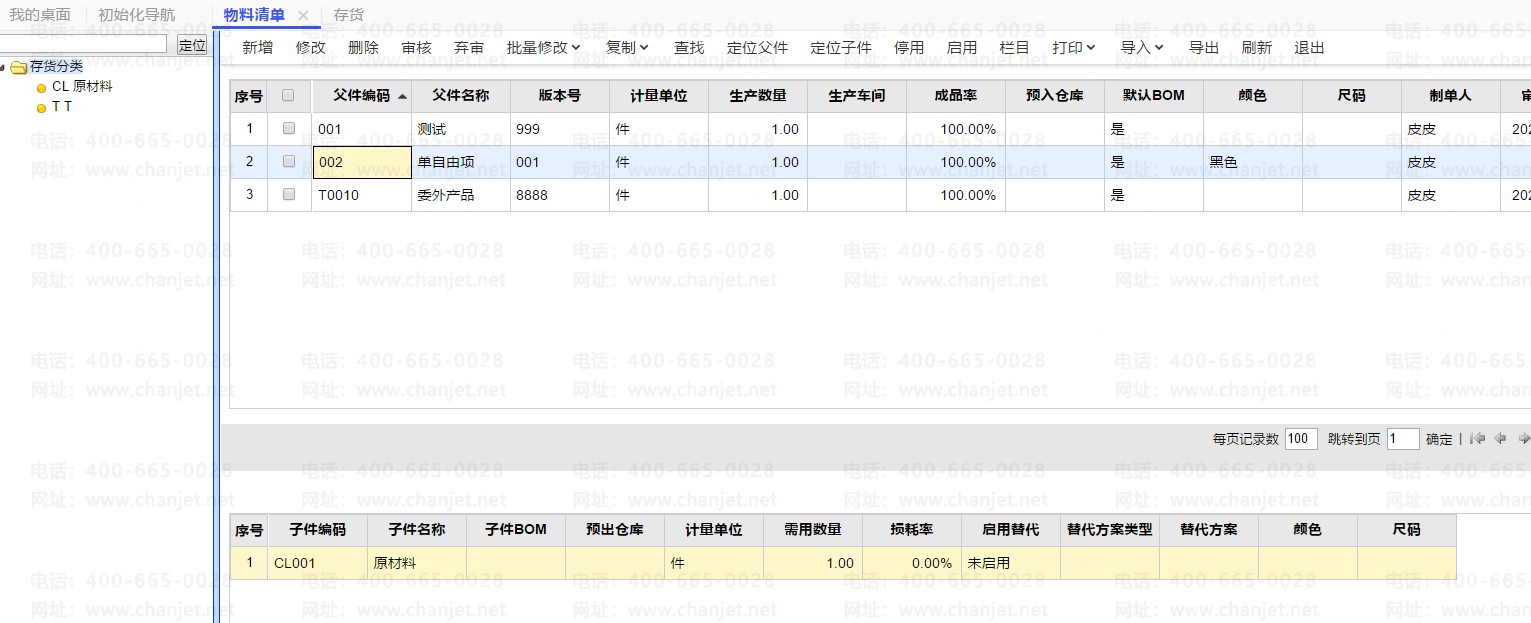Viewport: 1531px width, 623px height.
Task: Click the 每页记录数 input field
Action: tap(1301, 438)
